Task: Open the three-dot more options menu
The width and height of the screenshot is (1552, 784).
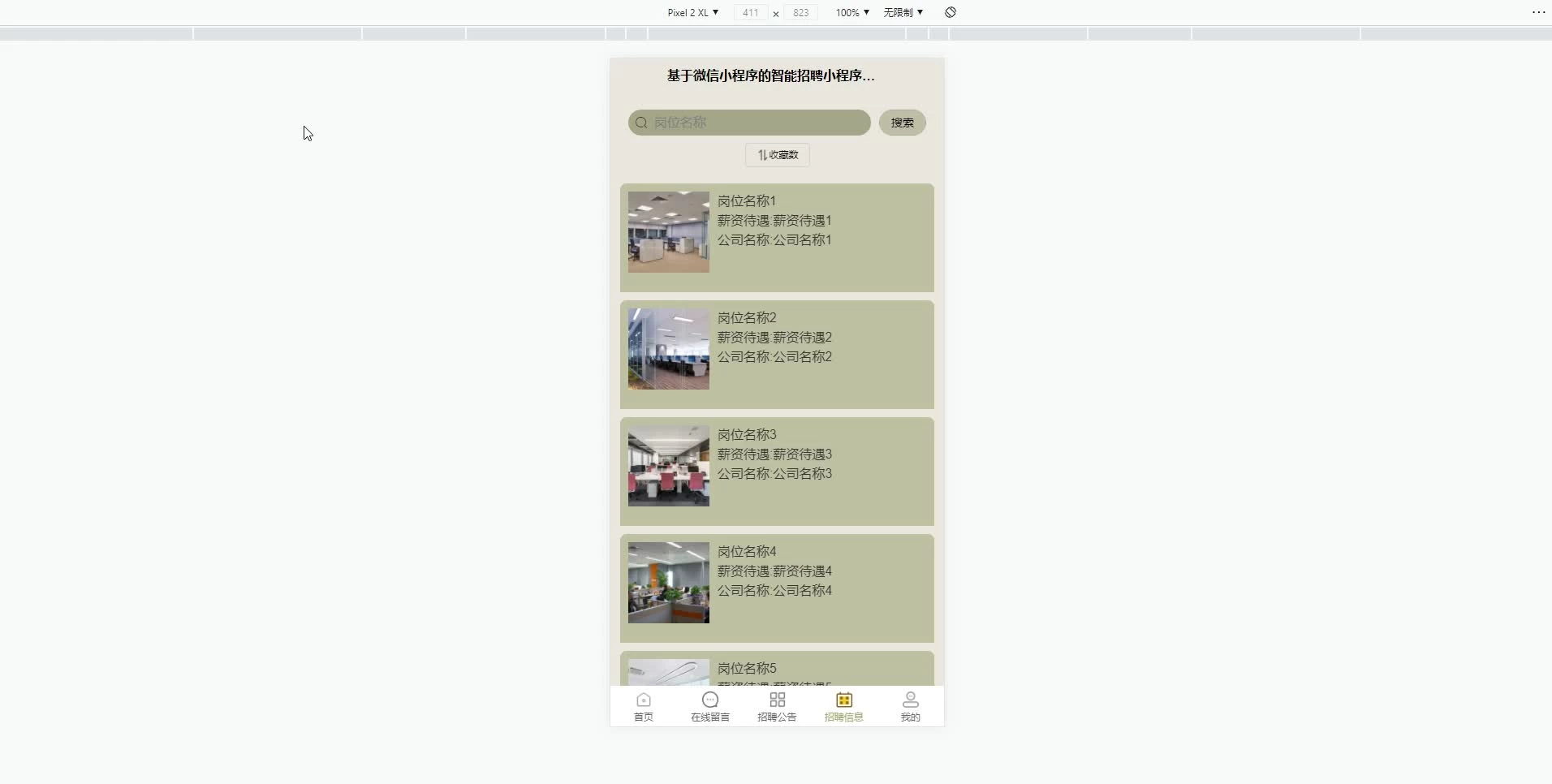Action: (x=1538, y=12)
